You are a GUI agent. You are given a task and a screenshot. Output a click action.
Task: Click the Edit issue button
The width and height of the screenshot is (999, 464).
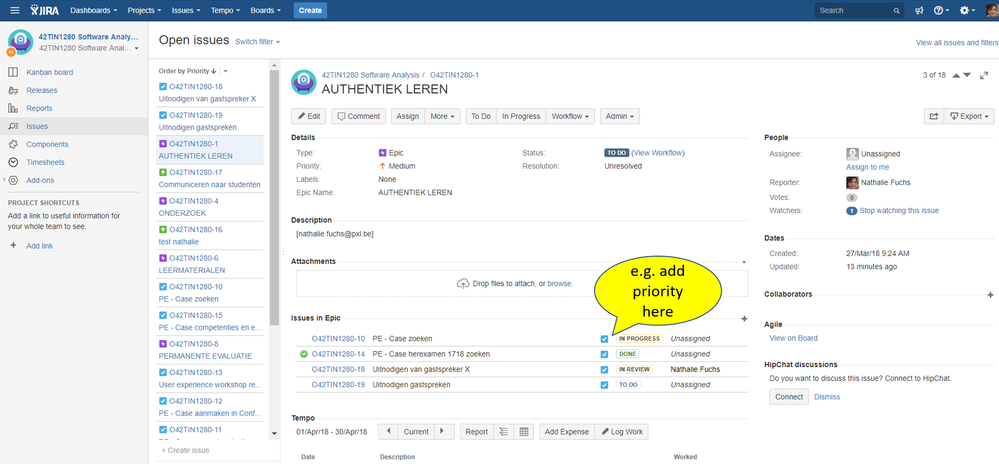(x=309, y=117)
